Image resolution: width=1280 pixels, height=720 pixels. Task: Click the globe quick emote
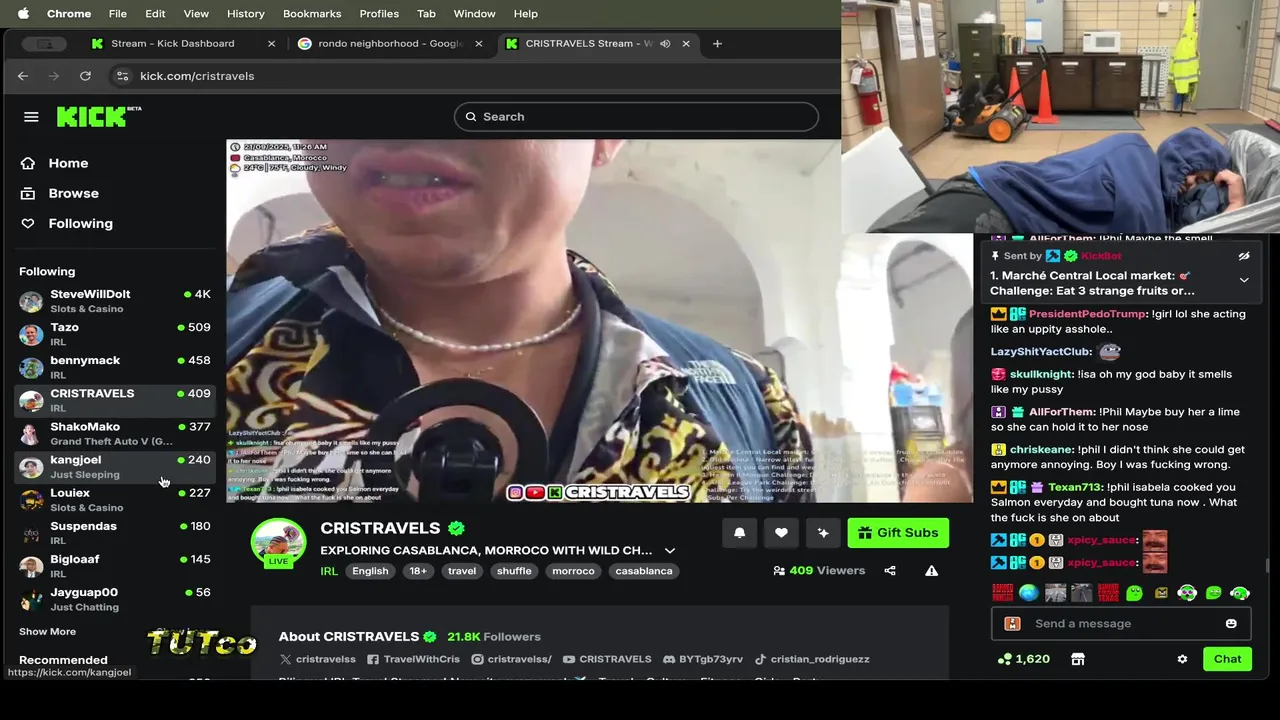pyautogui.click(x=1029, y=593)
